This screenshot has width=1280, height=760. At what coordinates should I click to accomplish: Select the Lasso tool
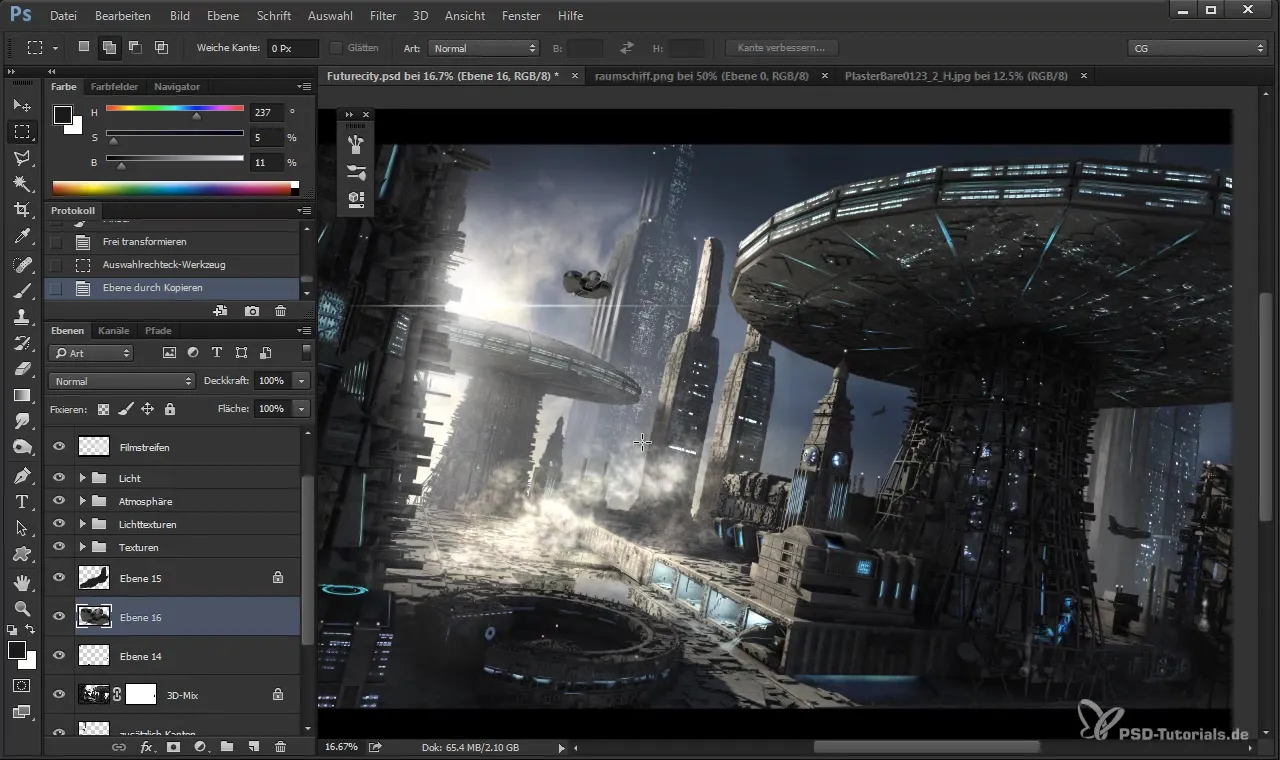(x=22, y=158)
